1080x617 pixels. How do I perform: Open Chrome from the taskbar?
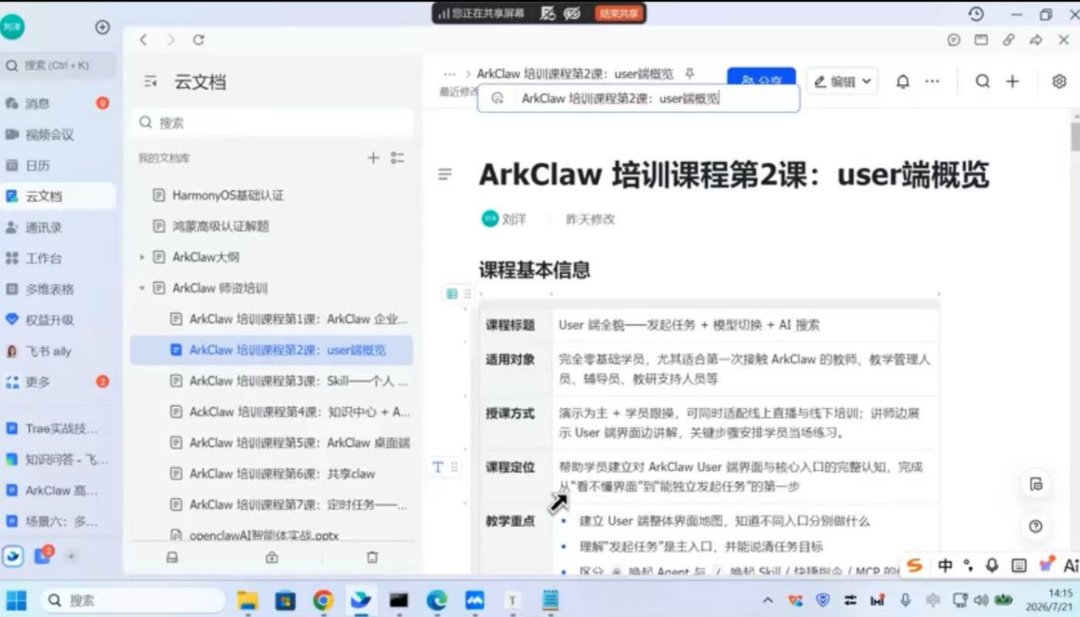pos(322,600)
